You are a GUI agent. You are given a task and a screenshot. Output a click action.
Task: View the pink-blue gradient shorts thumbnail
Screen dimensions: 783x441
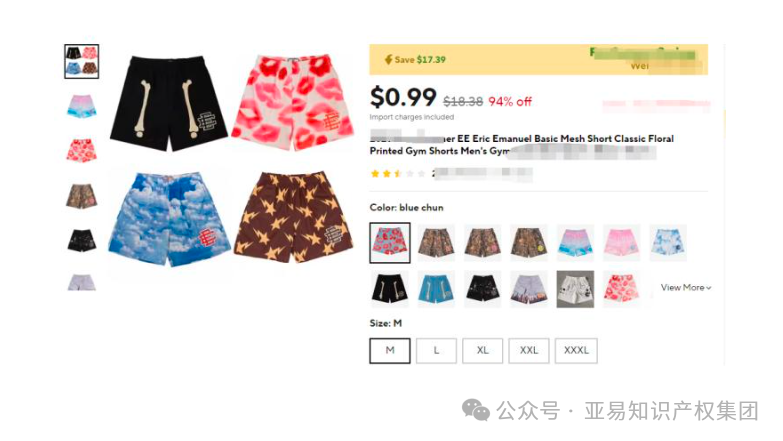point(81,106)
